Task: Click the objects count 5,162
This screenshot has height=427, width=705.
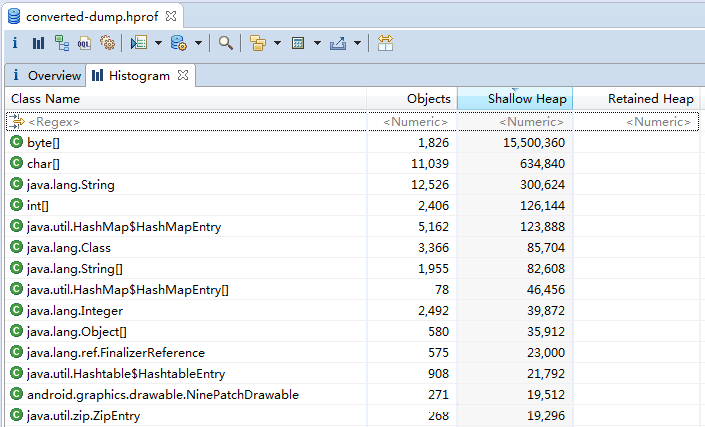Action: 433,227
